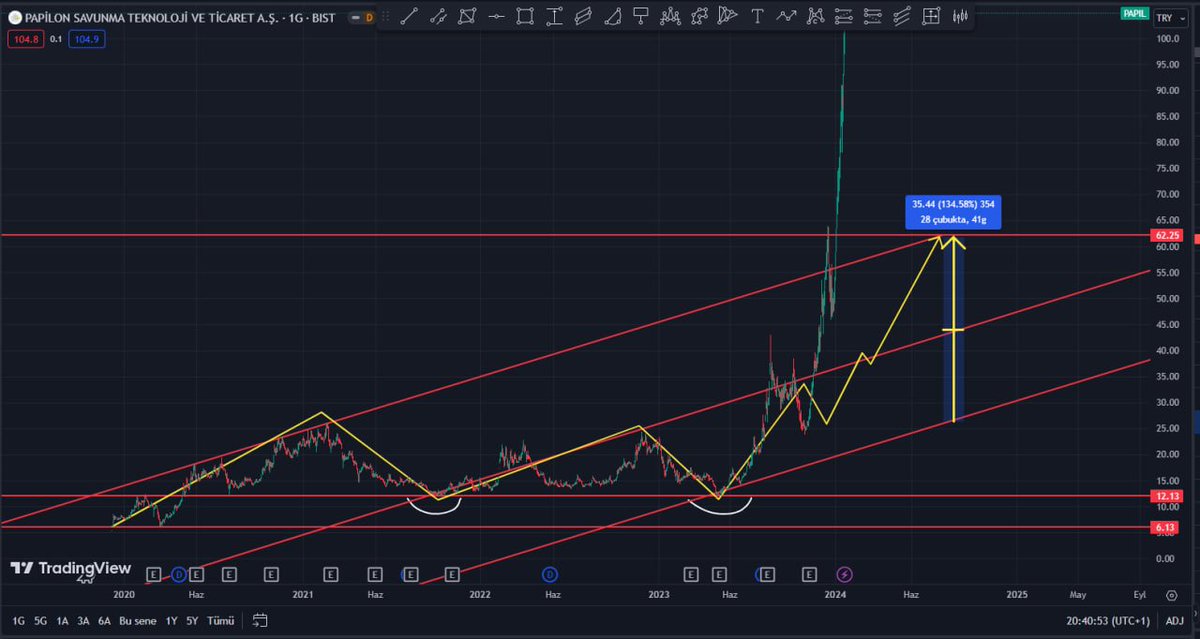Toggle the ADJ adjusted price setting
Screen dimensions: 1200x639
(1174, 621)
